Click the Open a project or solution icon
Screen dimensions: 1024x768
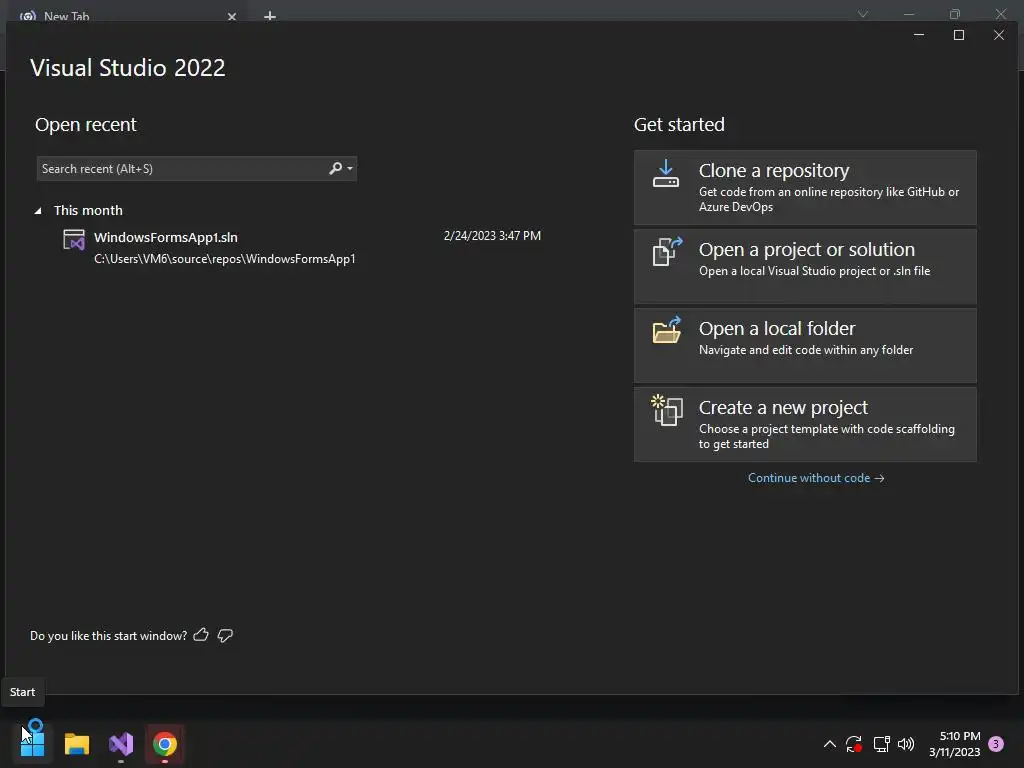[667, 251]
